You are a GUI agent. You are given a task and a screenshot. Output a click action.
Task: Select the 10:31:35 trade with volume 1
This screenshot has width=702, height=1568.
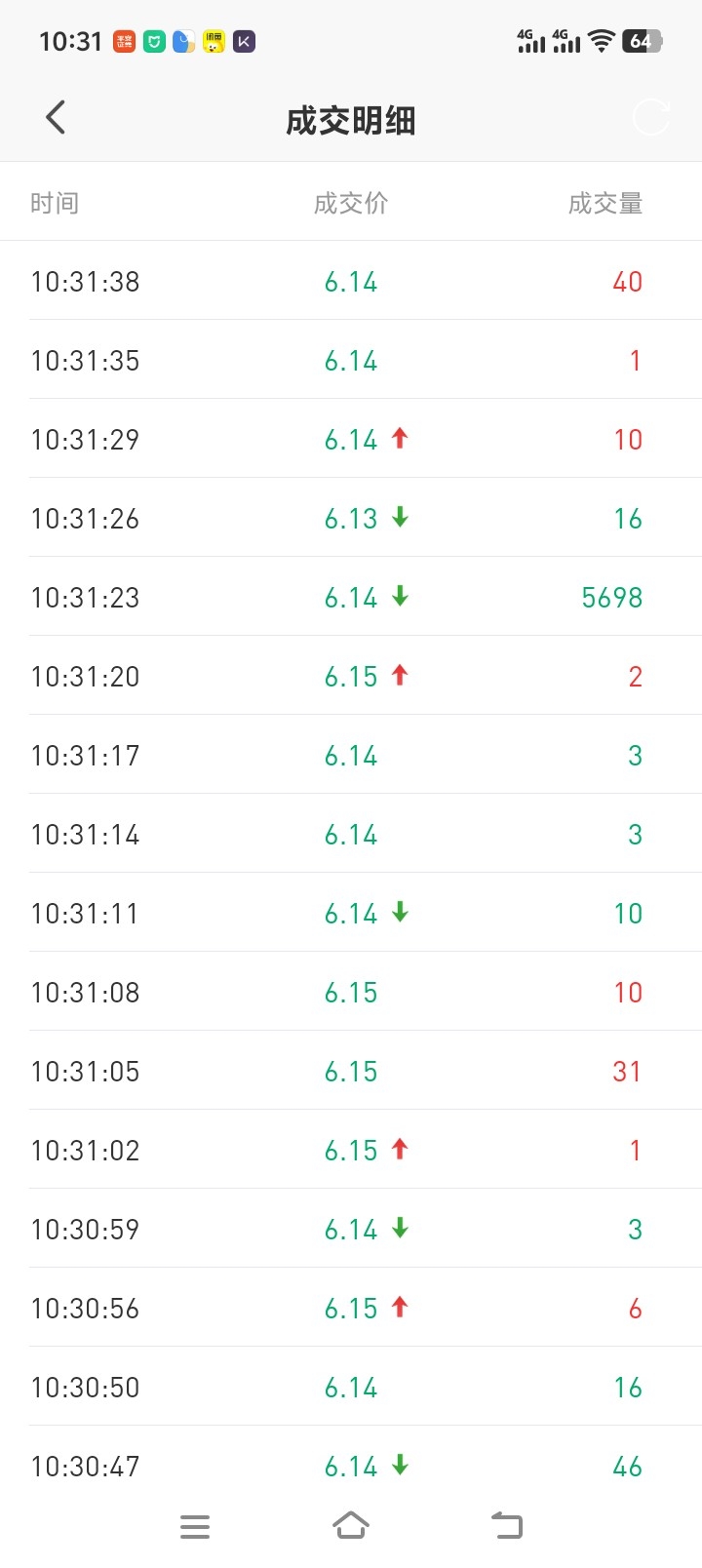pos(351,360)
